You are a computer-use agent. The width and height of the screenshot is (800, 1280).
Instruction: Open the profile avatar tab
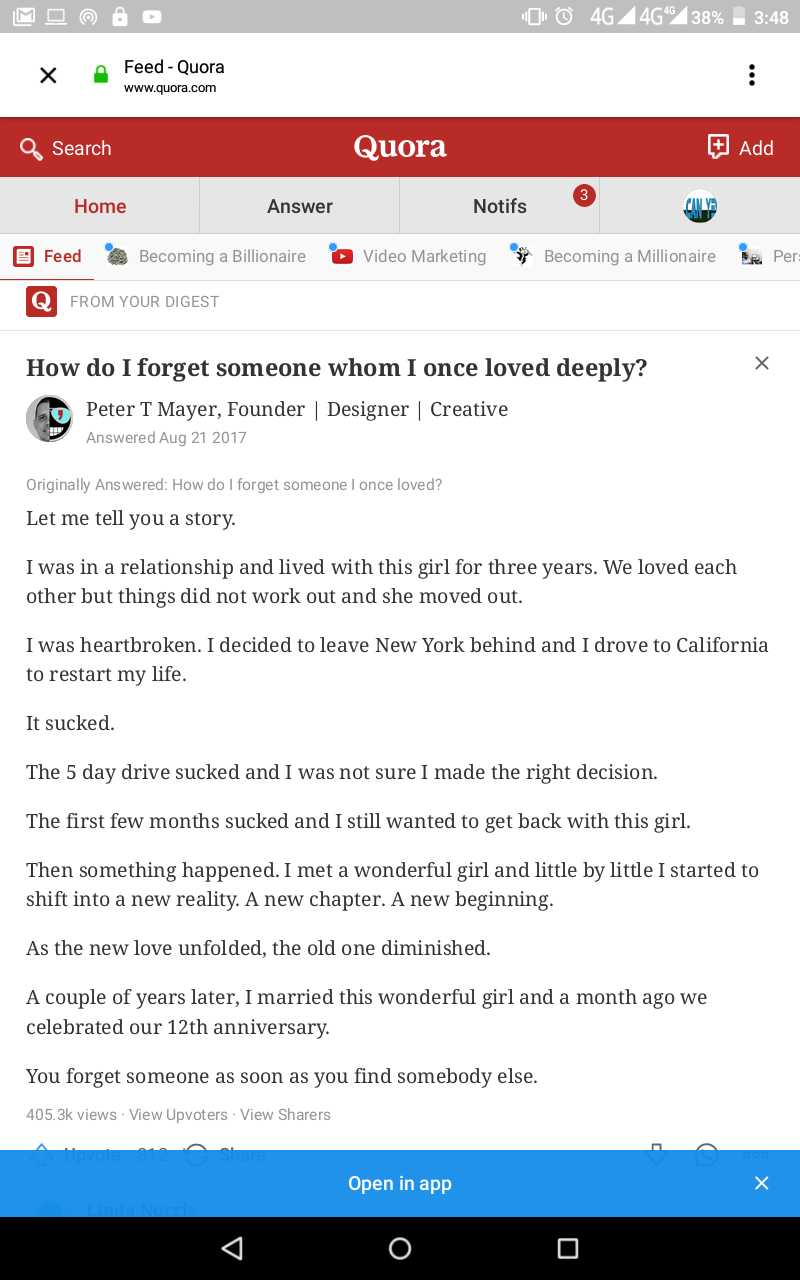(700, 206)
